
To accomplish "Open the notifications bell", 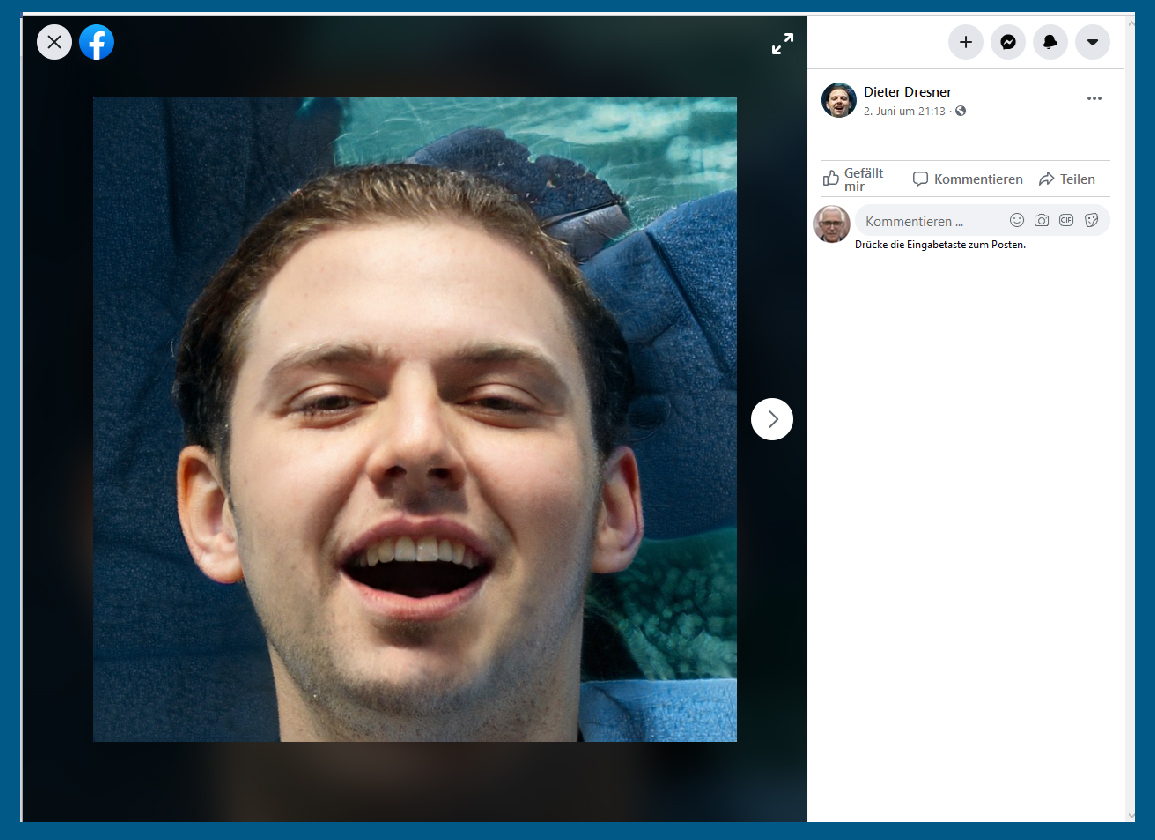I will tap(1050, 42).
